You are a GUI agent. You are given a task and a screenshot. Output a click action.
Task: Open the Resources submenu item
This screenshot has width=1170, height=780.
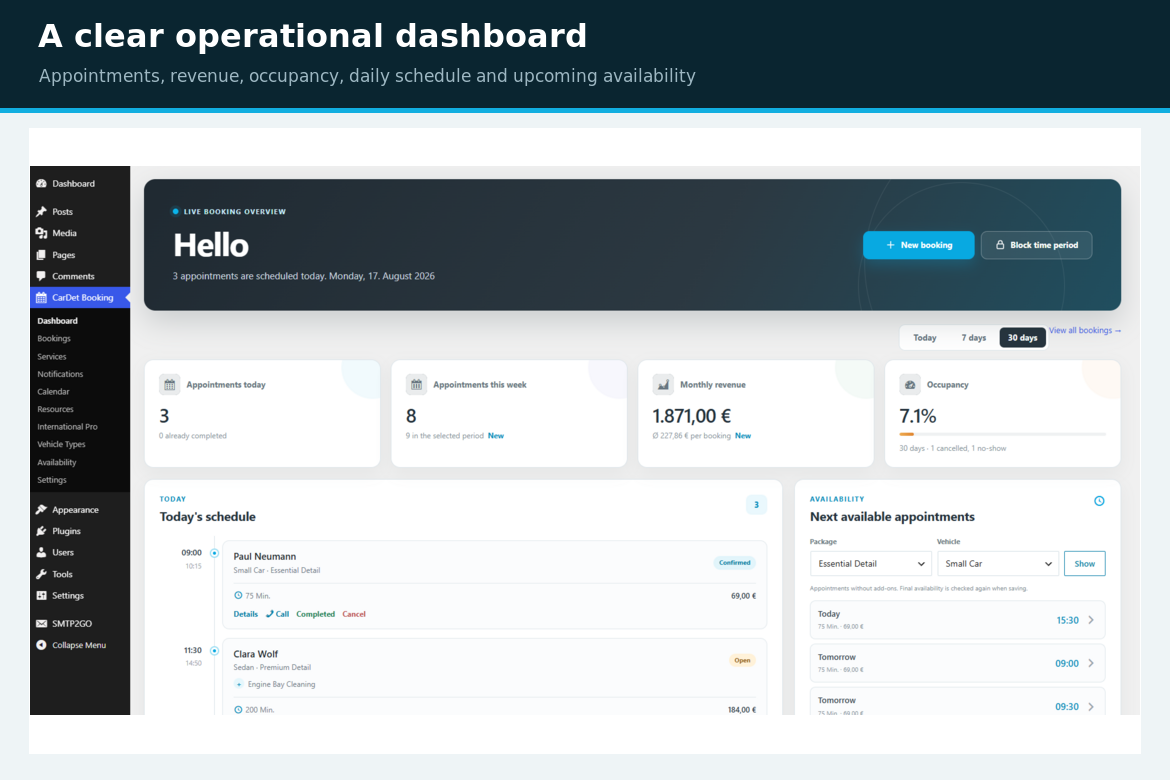click(55, 409)
